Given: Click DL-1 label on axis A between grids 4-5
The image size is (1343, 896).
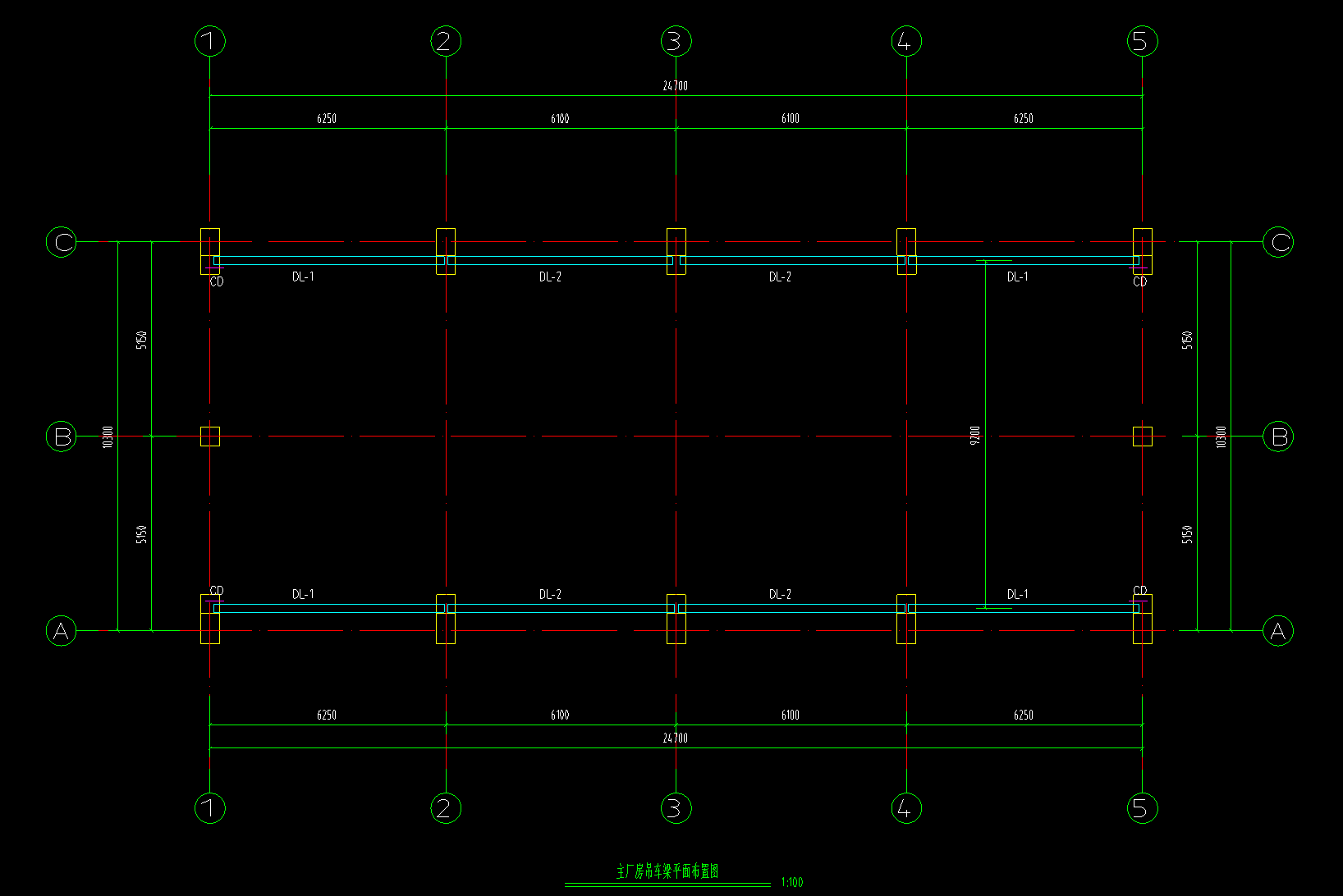Looking at the screenshot, I should pyautogui.click(x=1017, y=594).
